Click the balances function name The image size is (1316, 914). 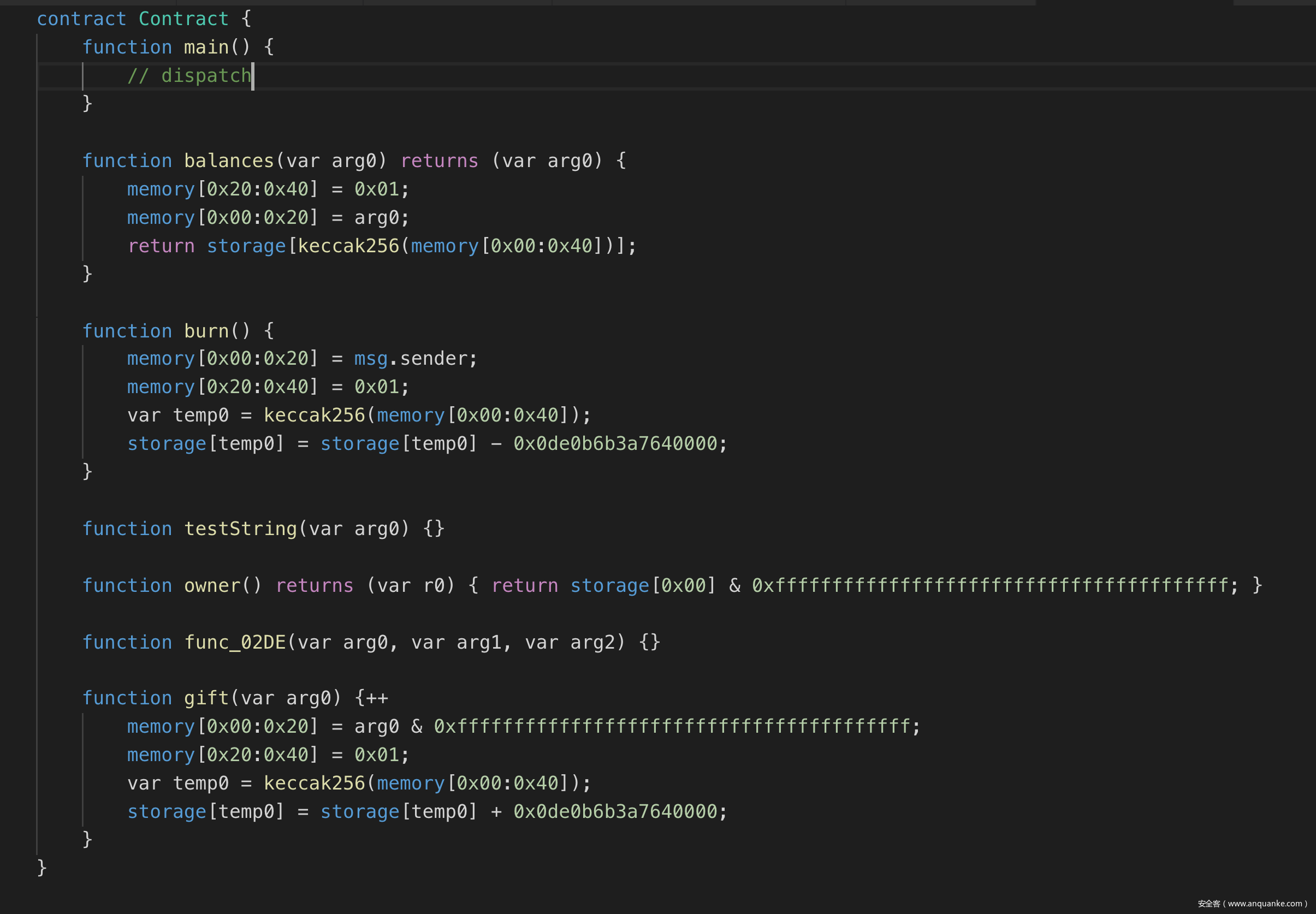228,161
